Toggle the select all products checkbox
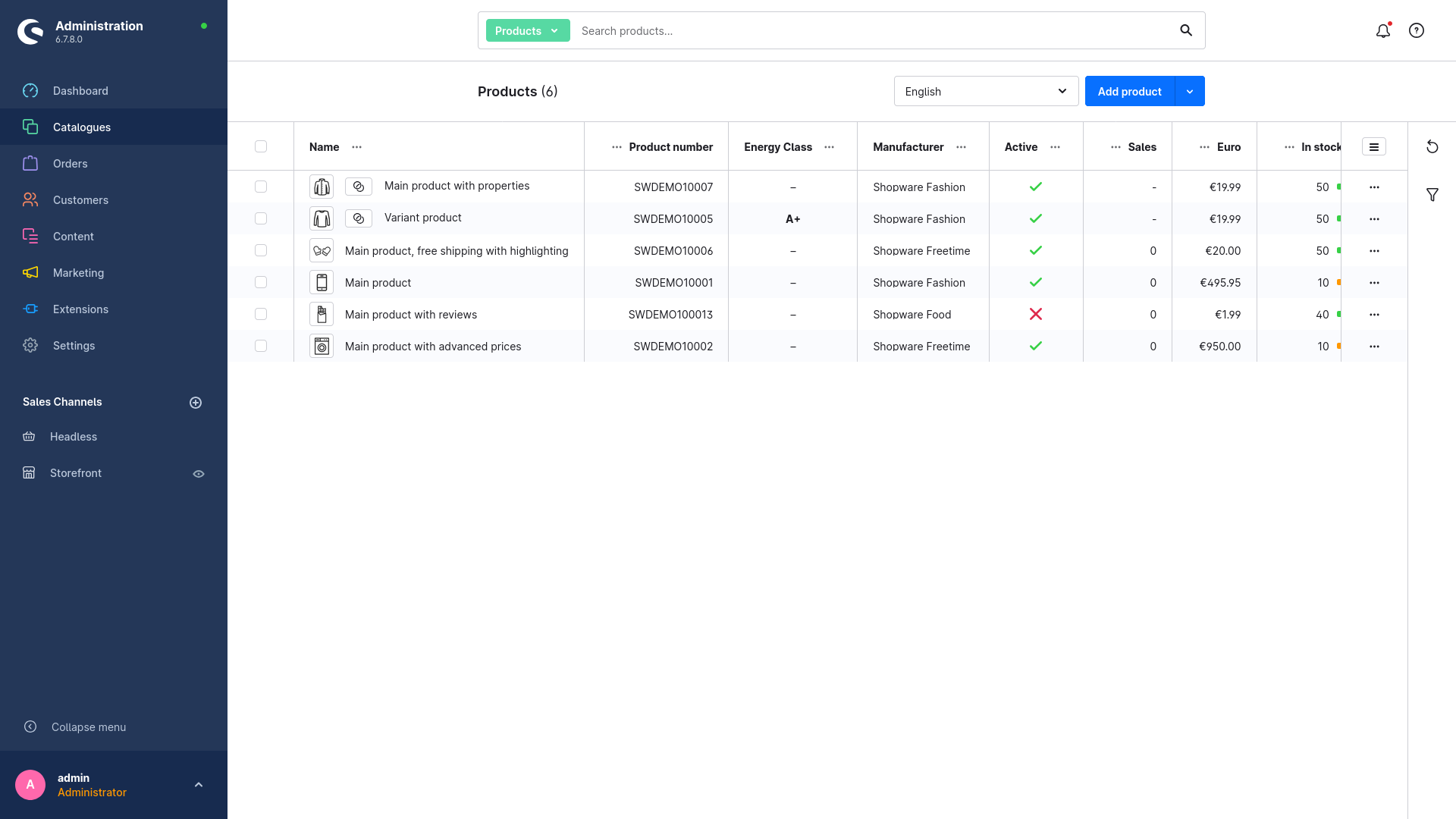The height and width of the screenshot is (819, 1456). (261, 147)
